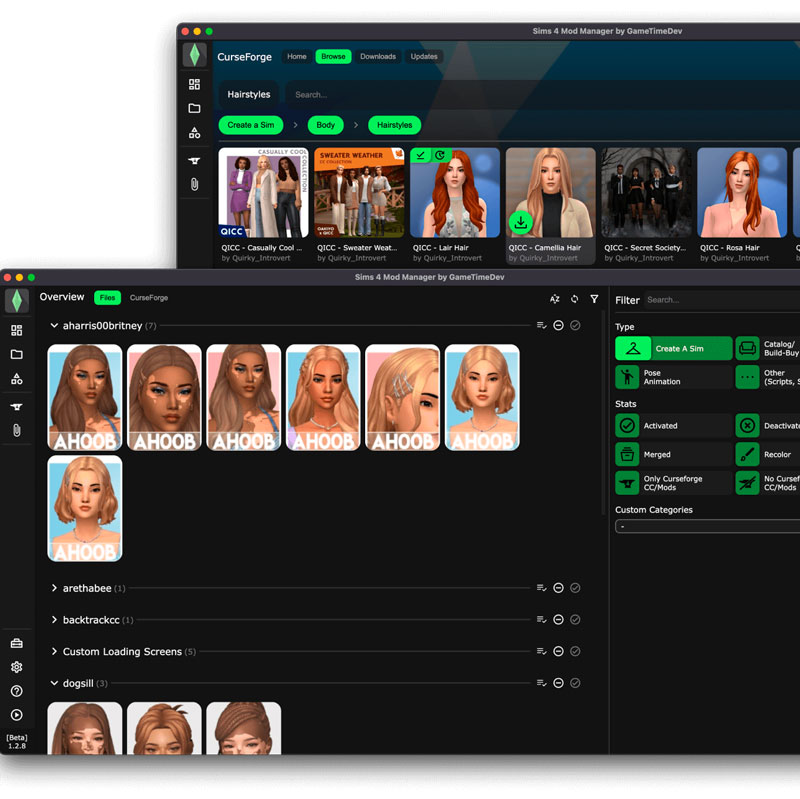Click the dashboard grid icon in the CurseForge browse window sidebar
Viewport: 800px width, 799px height.
click(x=194, y=84)
